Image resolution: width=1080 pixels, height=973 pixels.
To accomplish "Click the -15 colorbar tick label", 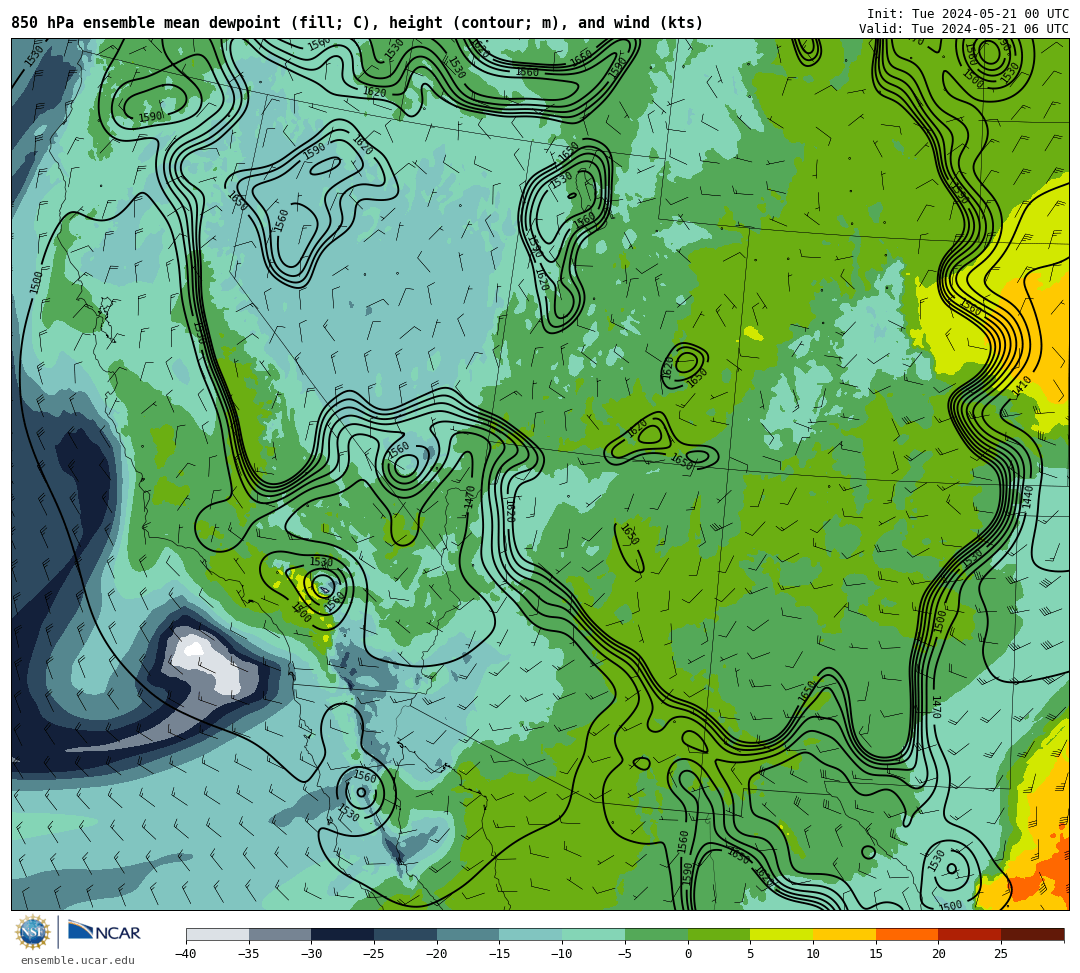I will point(499,954).
